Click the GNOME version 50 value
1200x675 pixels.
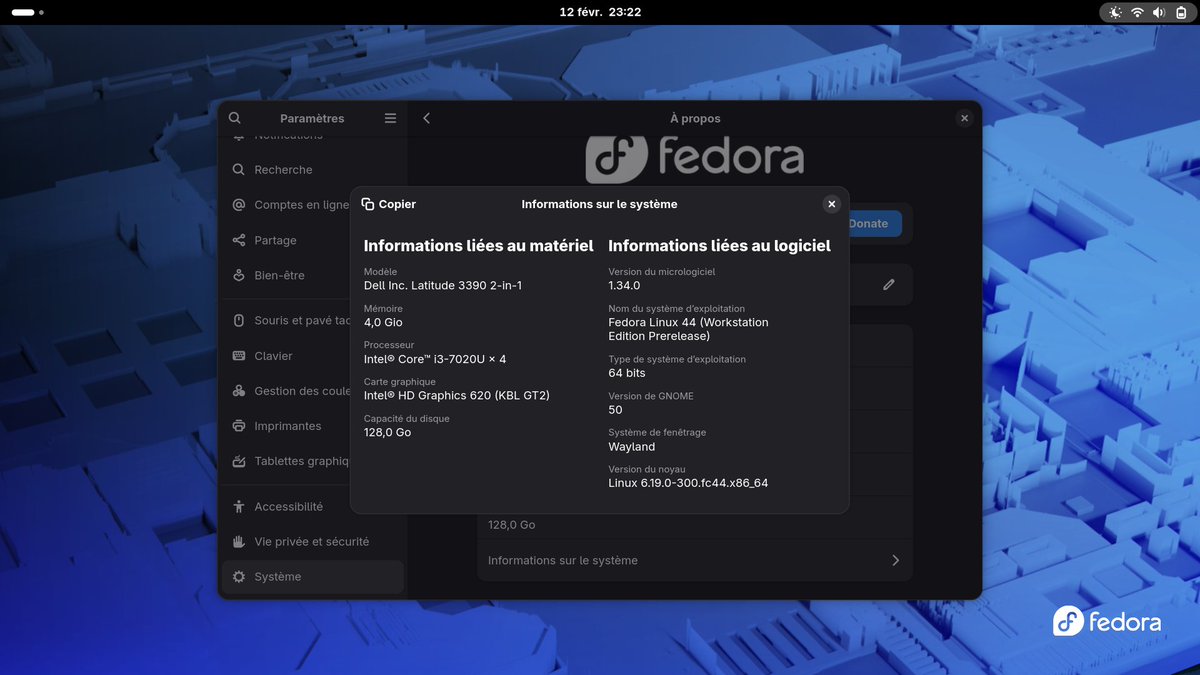(x=615, y=410)
